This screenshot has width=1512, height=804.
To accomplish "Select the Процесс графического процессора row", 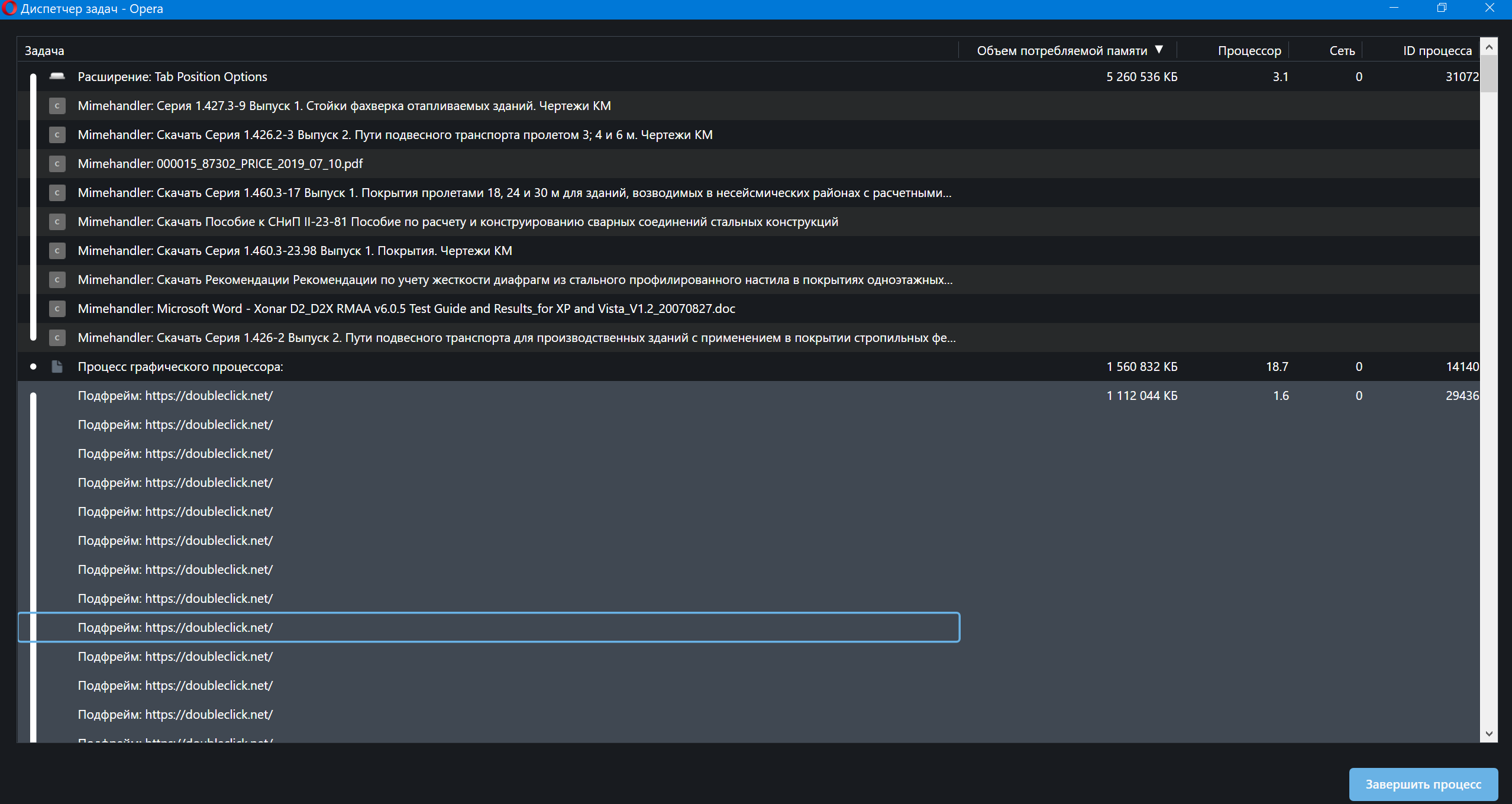I will tap(748, 367).
